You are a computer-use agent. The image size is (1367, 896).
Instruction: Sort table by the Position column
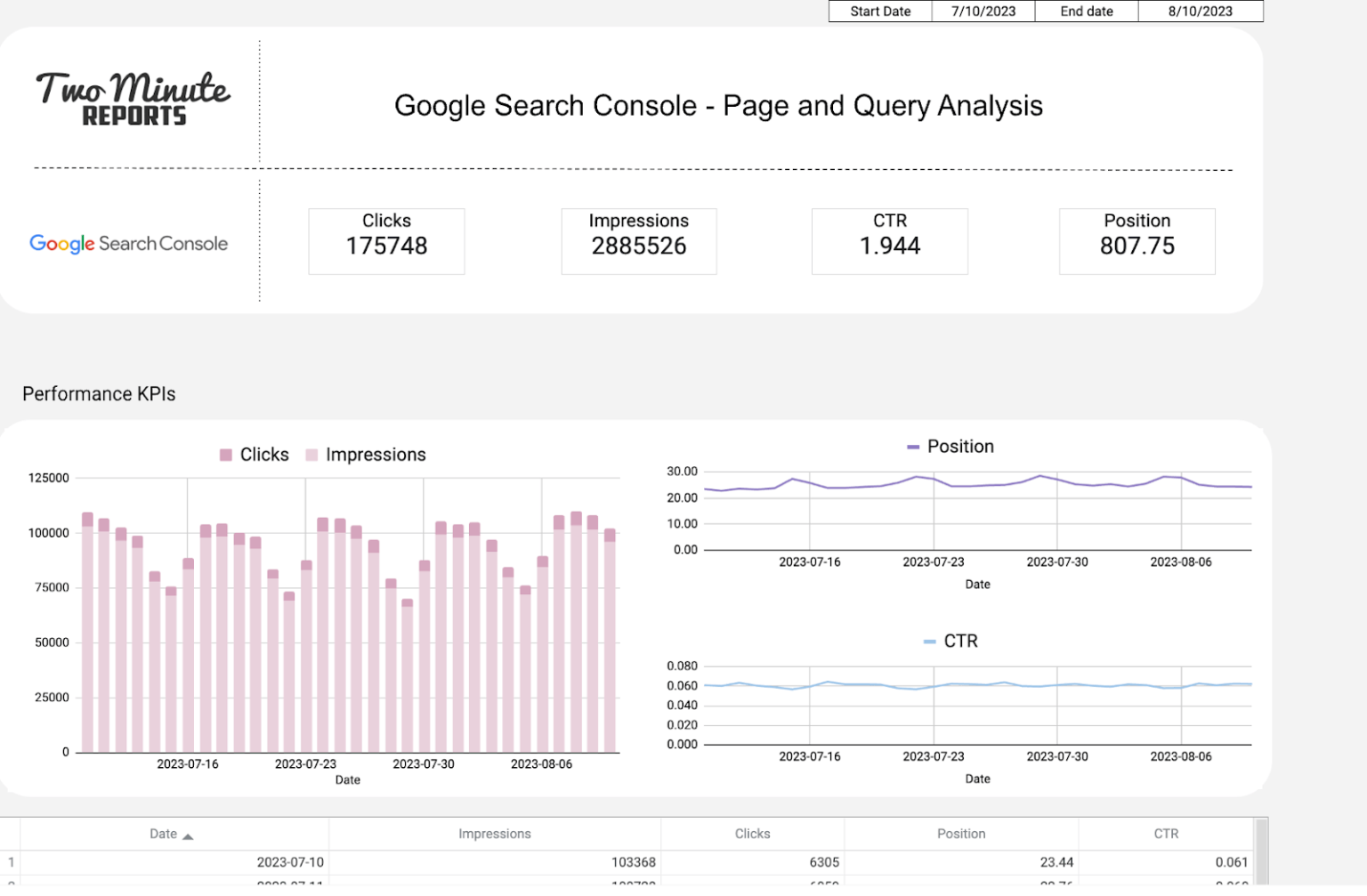point(961,834)
